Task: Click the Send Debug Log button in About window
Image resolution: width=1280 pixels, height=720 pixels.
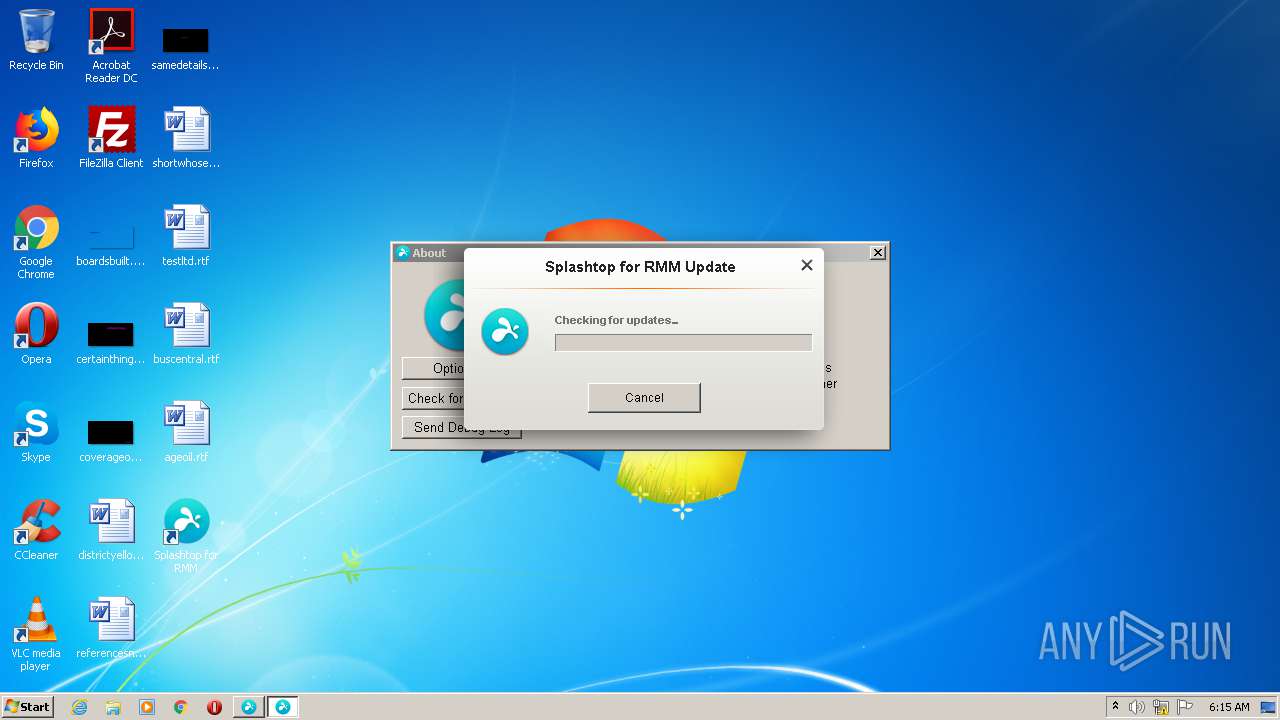Action: pyautogui.click(x=461, y=427)
